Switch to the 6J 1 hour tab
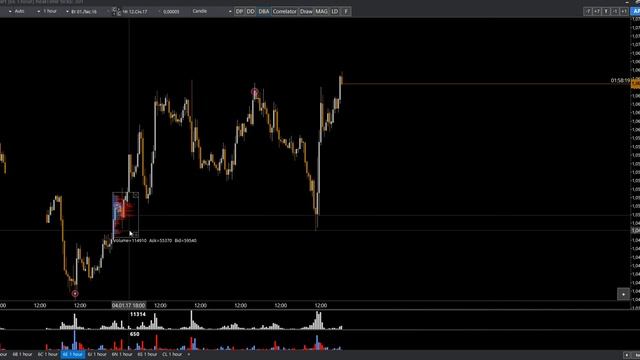Viewport: 640px width, 360px height. 97,354
